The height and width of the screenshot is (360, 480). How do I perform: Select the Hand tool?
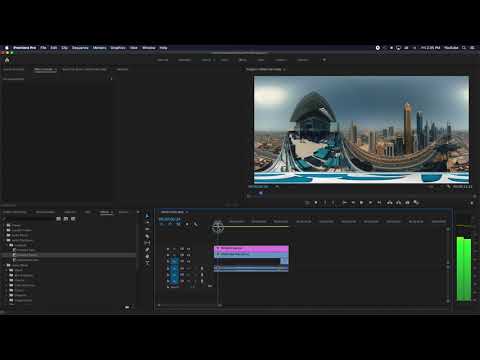[x=147, y=256]
